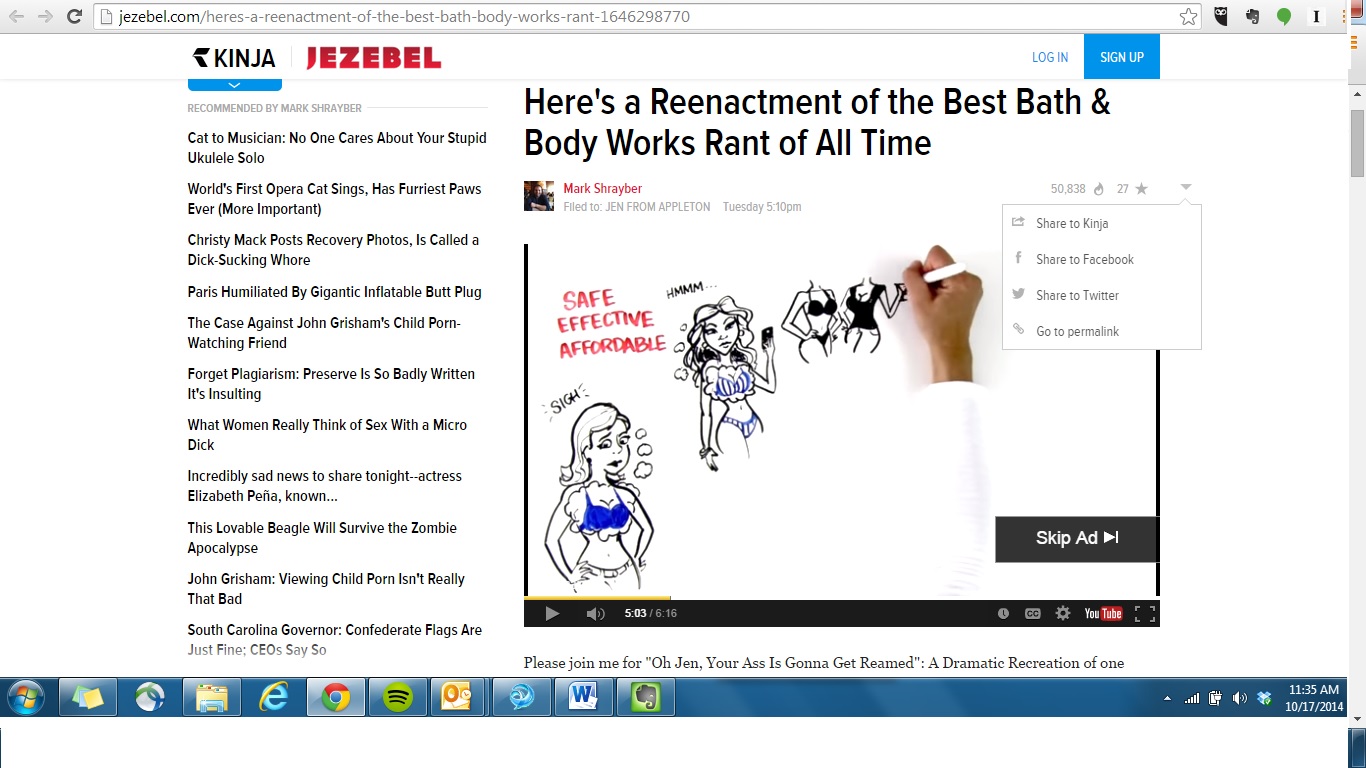
Task: Bookmark page with the star icon
Action: coord(1188,16)
